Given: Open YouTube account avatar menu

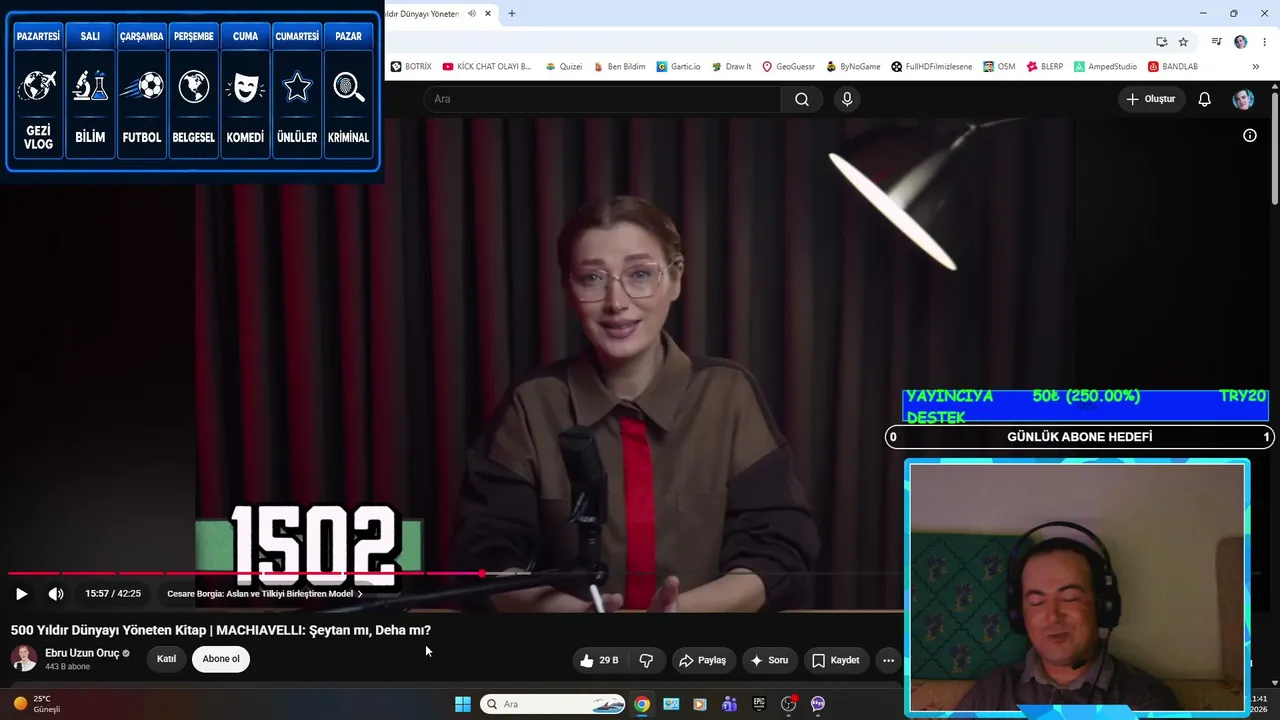Looking at the screenshot, I should pos(1243,99).
